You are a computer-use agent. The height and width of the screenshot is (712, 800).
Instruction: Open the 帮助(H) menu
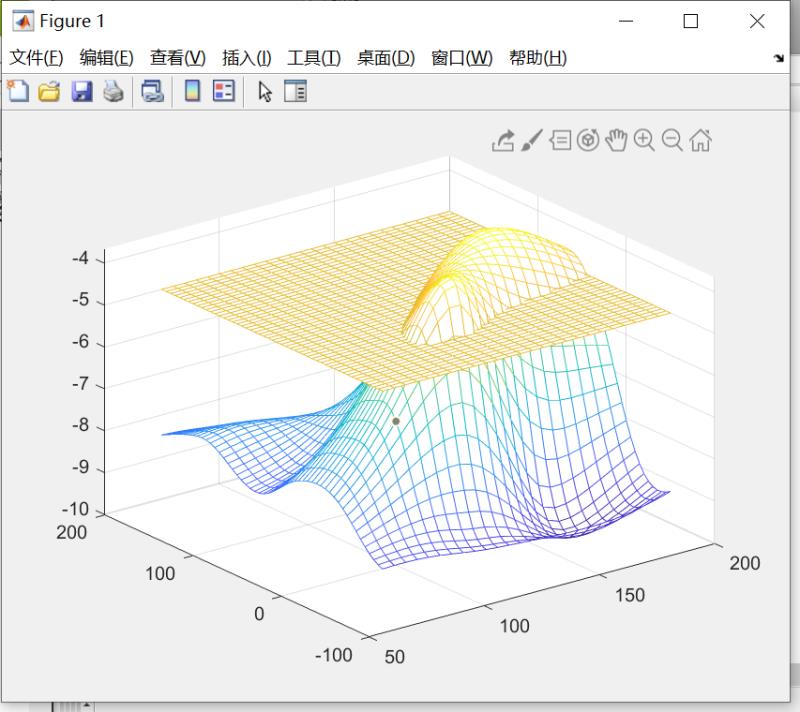point(538,58)
